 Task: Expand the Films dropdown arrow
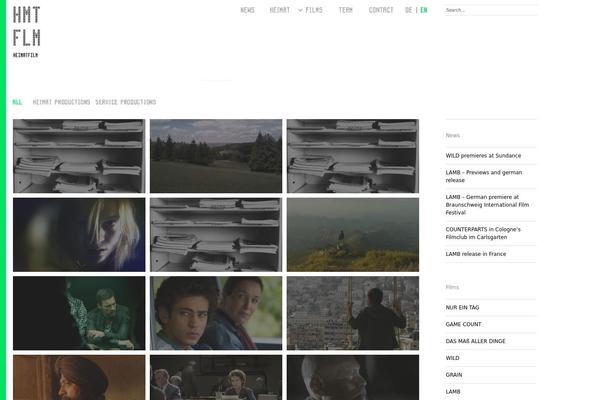[x=300, y=10]
